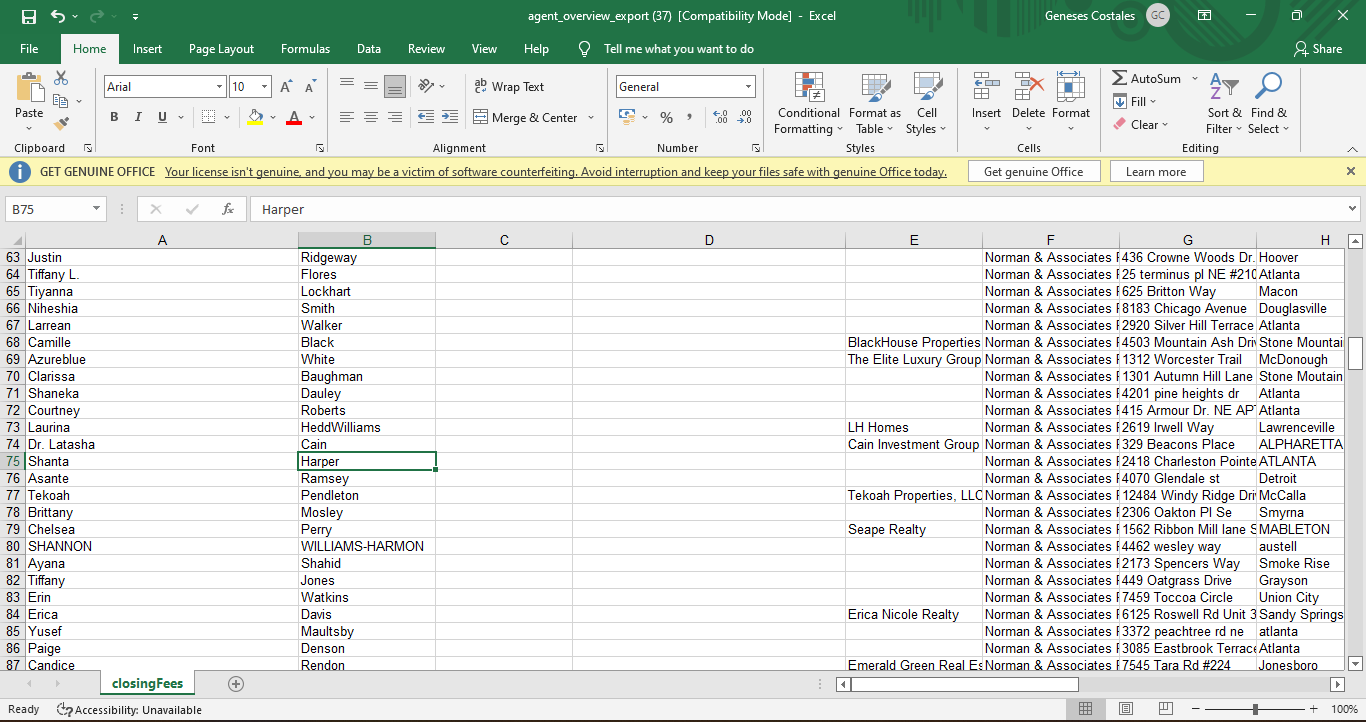Click the Merge & Center button
Screen dimensions: 1366x722
tap(526, 117)
